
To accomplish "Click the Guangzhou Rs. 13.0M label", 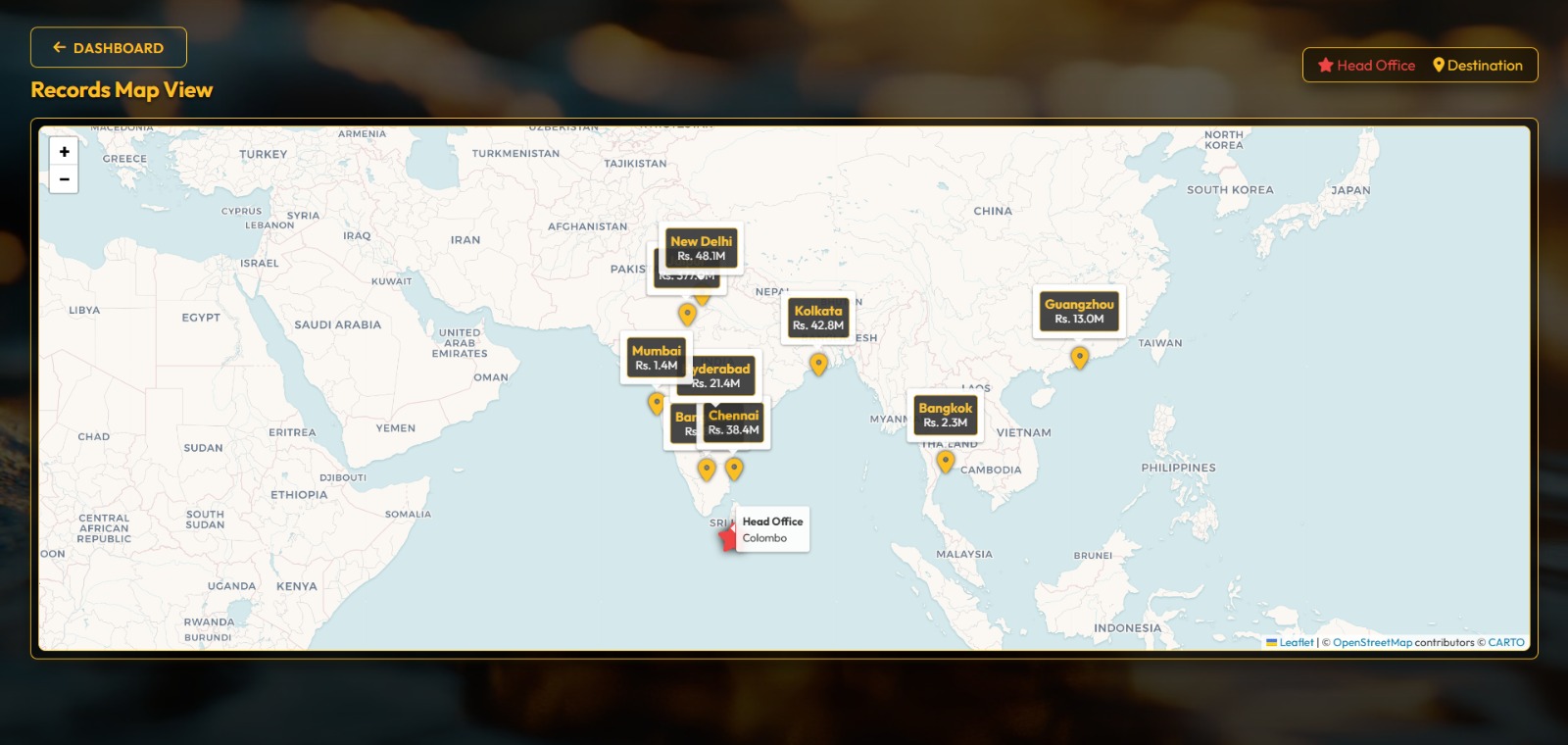I will click(x=1079, y=312).
